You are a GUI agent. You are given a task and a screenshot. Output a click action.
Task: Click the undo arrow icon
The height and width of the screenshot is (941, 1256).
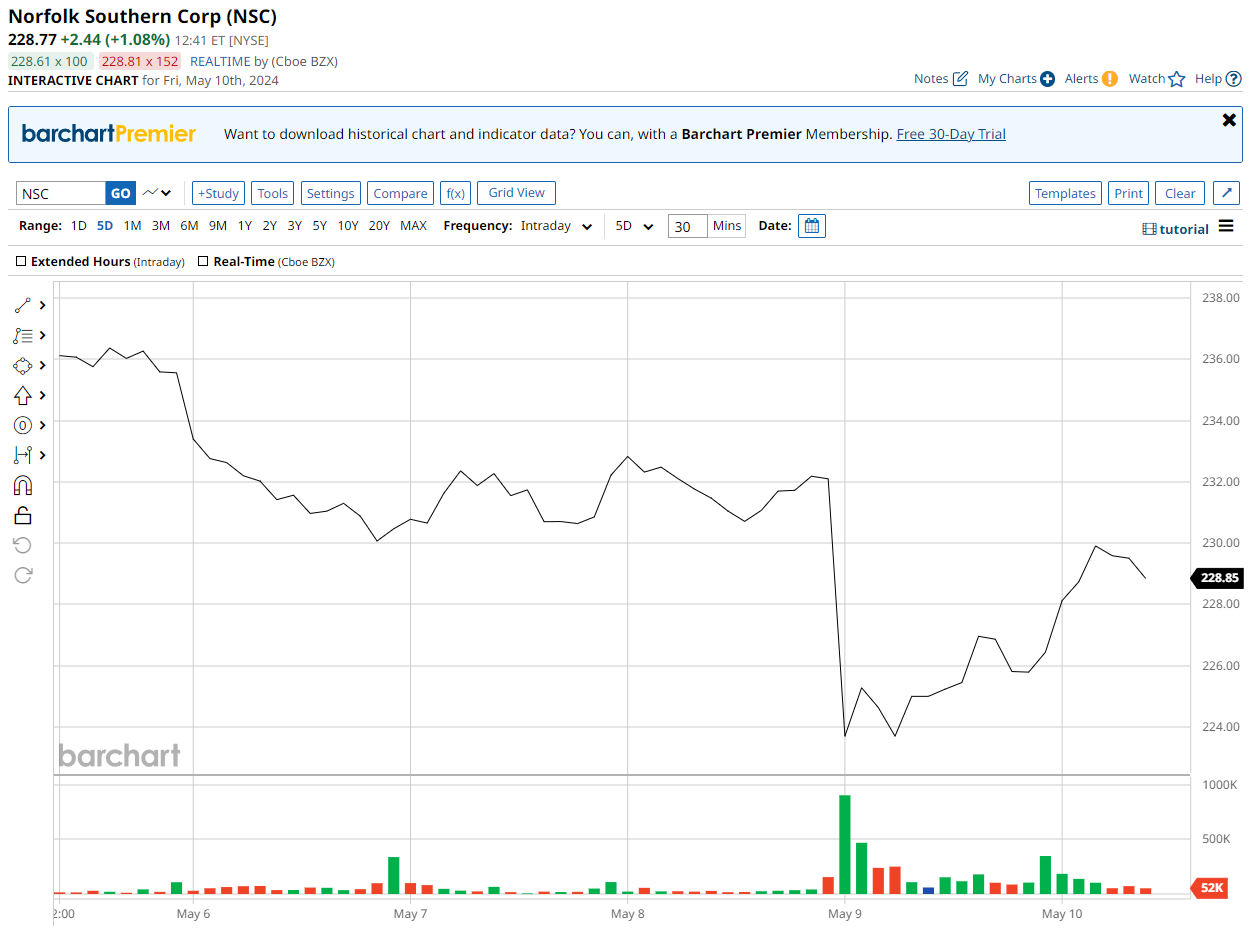[x=23, y=545]
